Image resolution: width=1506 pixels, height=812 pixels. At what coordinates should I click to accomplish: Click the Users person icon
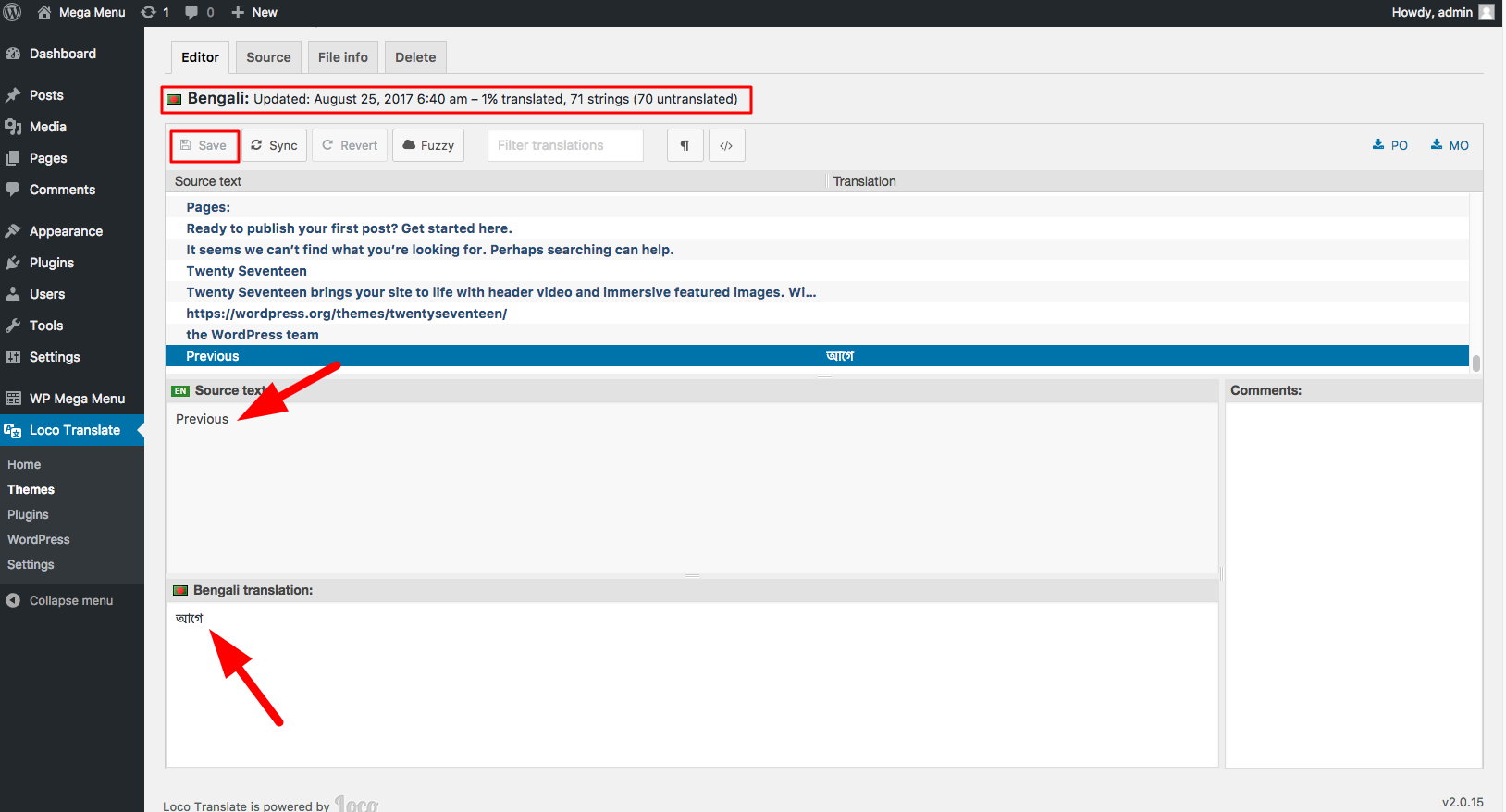(13, 294)
